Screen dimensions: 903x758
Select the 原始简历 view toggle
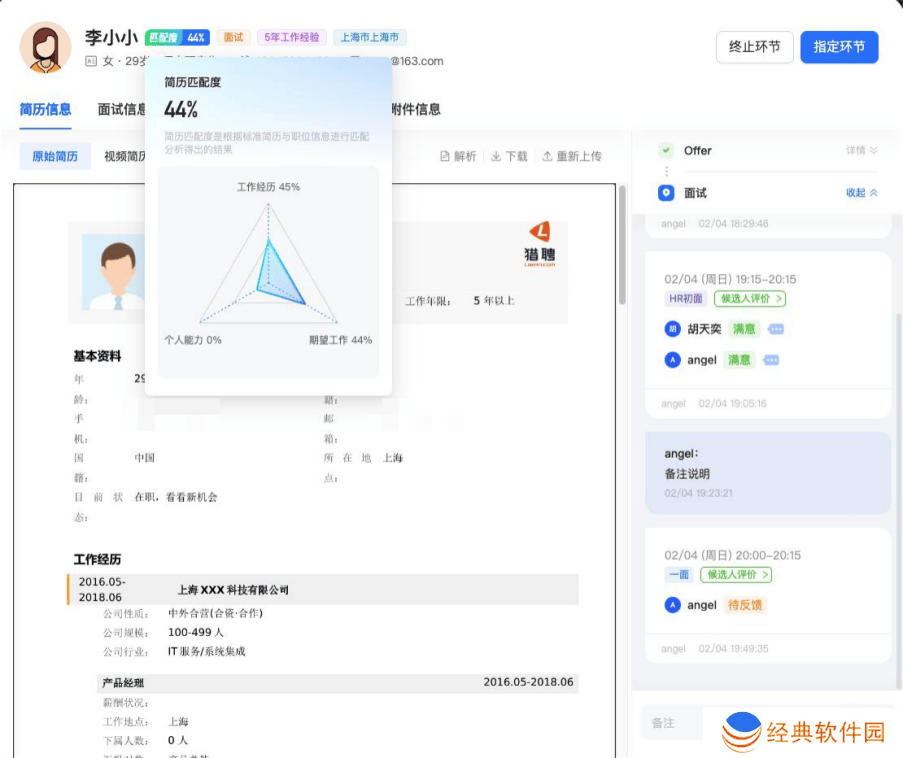pos(55,157)
